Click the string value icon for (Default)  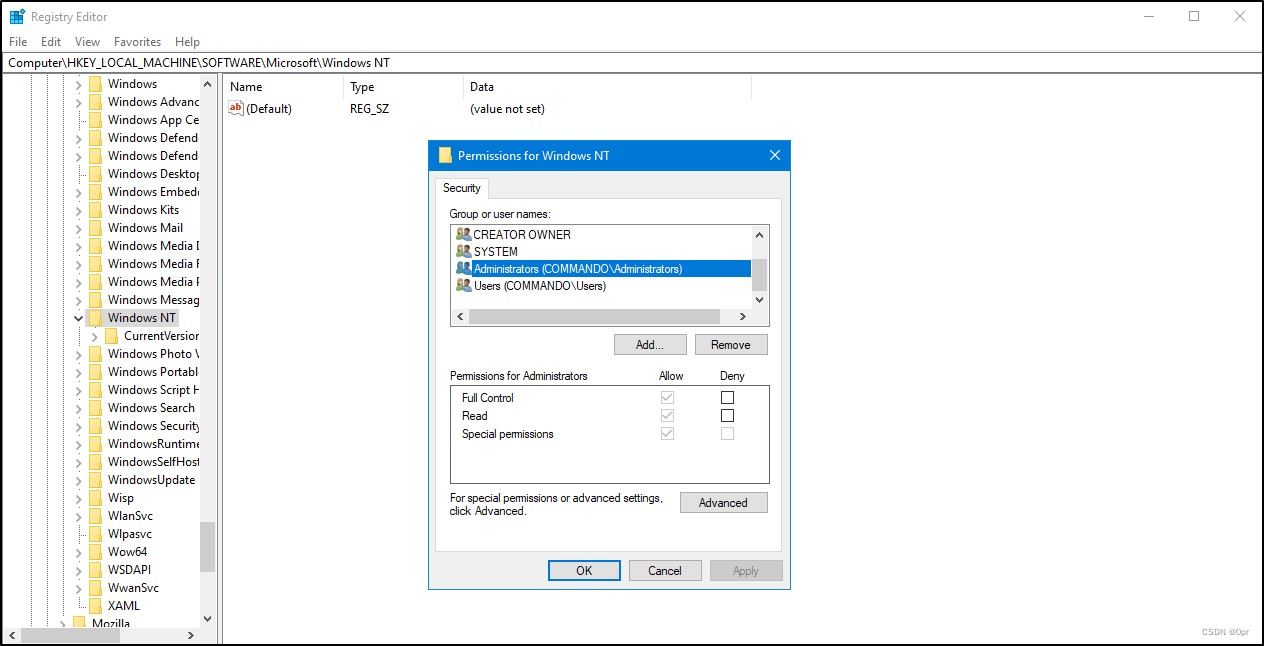pyautogui.click(x=236, y=108)
